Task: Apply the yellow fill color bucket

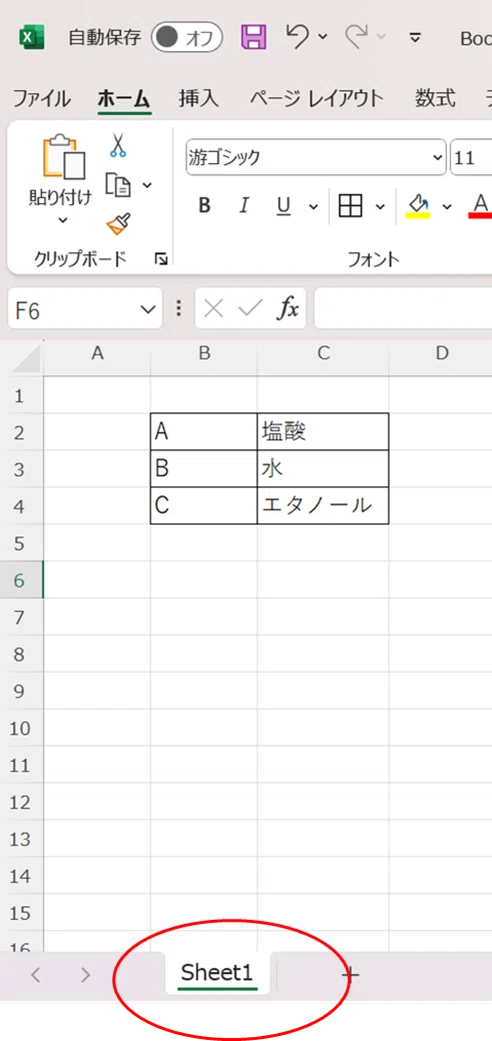Action: coord(418,206)
